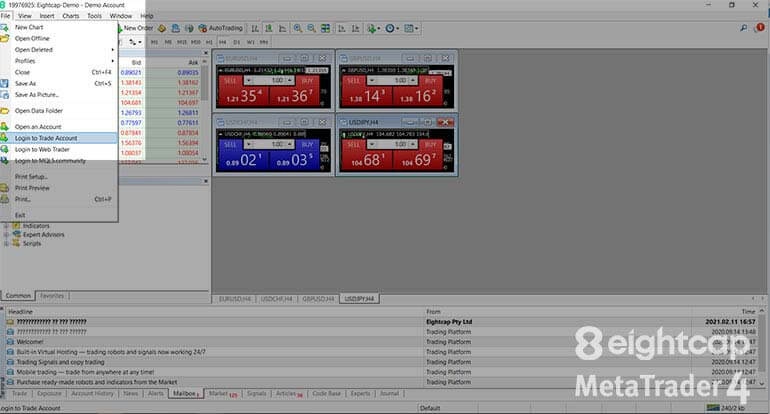Click the New Order toolbar button

(134, 28)
